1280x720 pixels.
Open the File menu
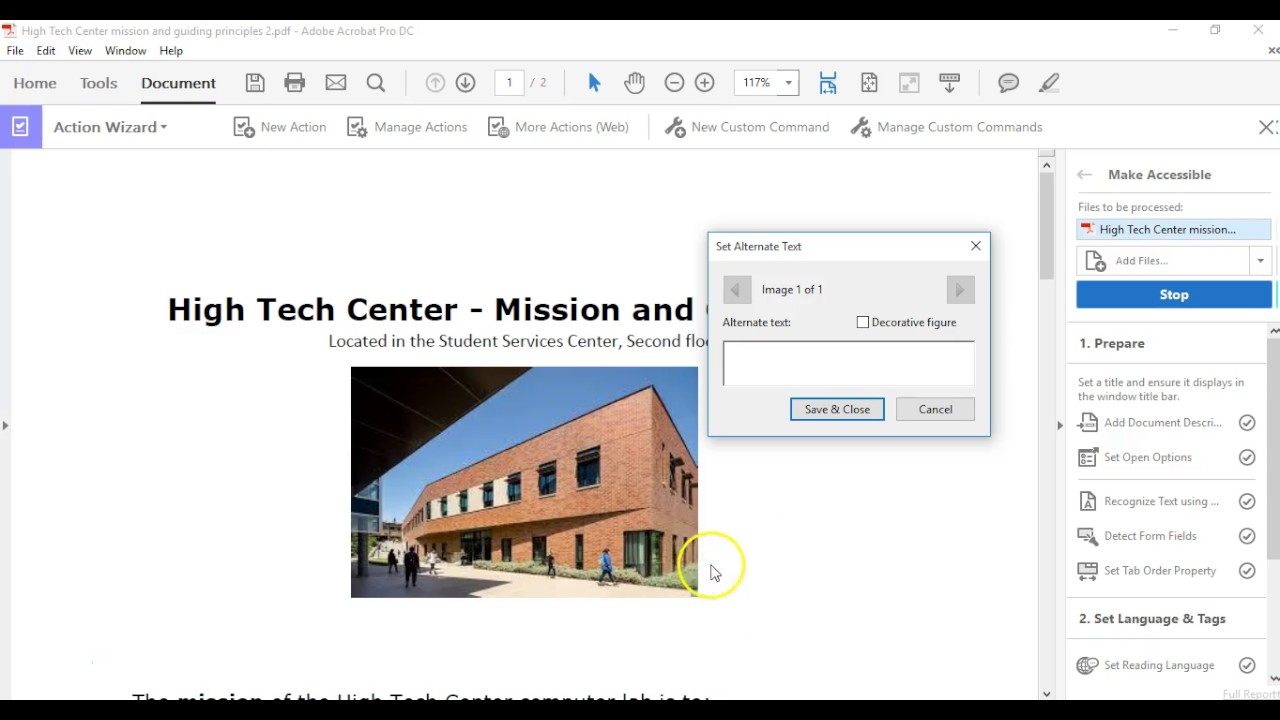(x=15, y=51)
